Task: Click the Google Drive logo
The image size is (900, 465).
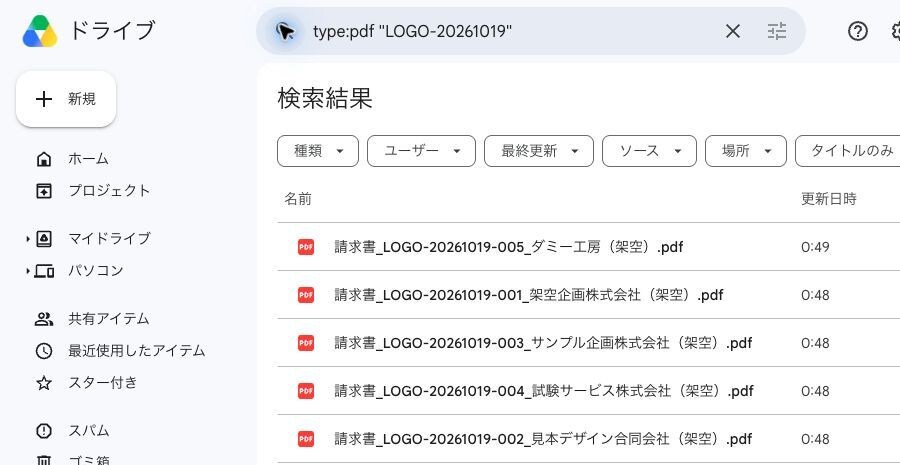Action: click(x=40, y=30)
